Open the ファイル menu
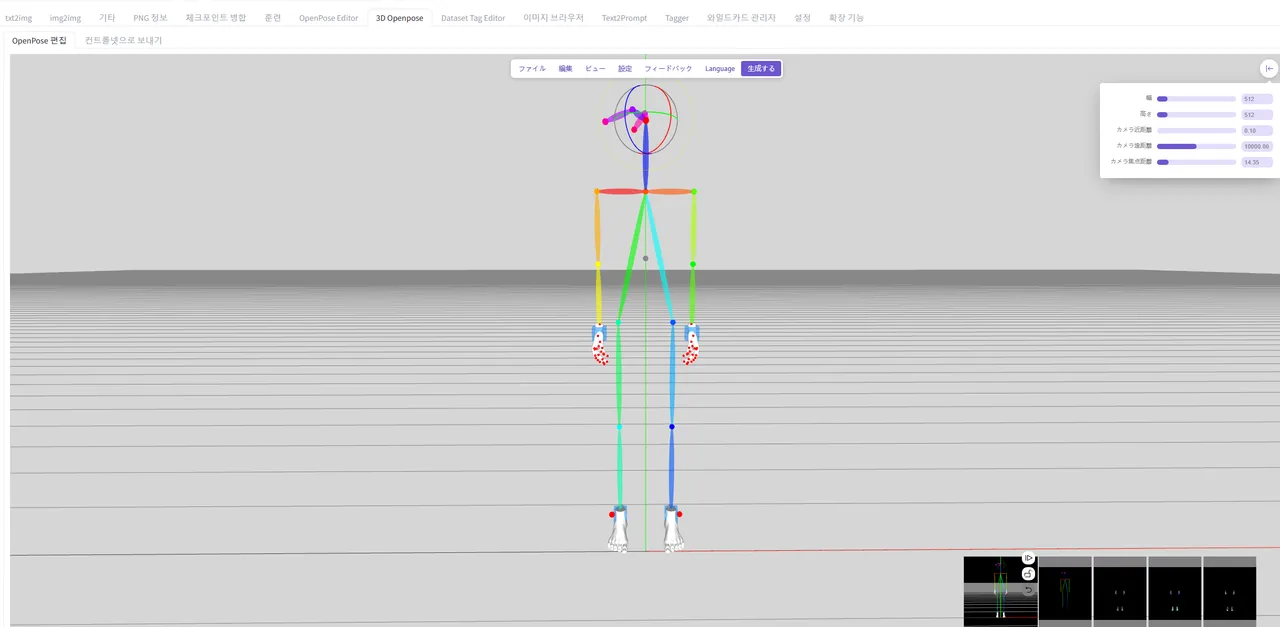Viewport: 1280px width, 627px height. coord(532,69)
